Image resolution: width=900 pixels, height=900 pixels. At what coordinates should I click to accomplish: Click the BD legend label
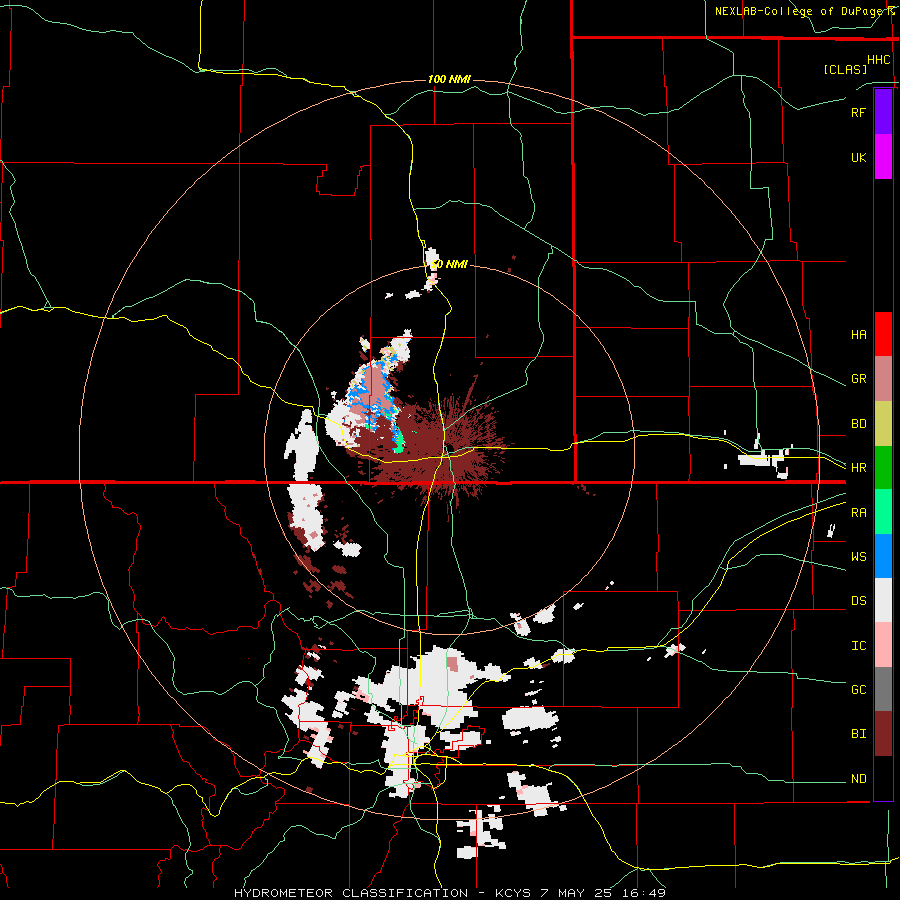tap(858, 424)
